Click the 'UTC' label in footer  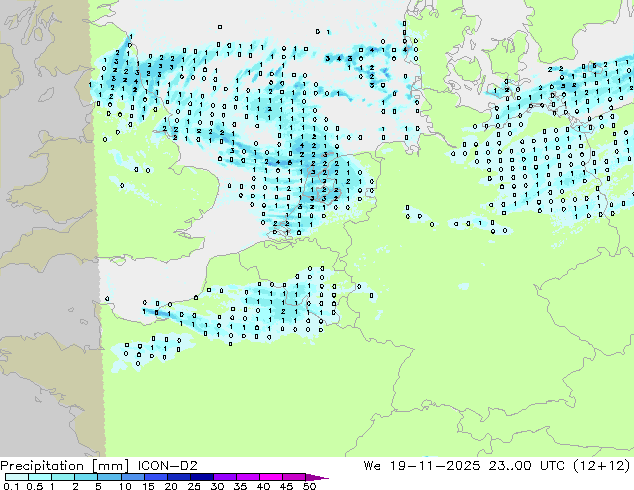[x=552, y=465]
